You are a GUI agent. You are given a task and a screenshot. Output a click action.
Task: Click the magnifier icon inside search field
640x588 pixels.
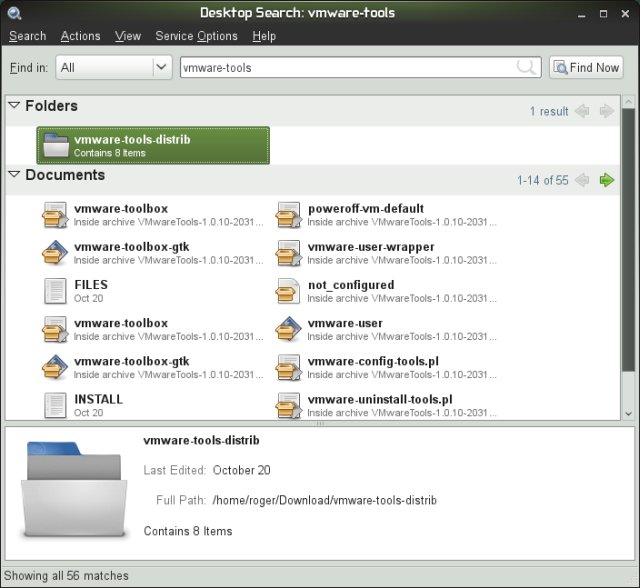click(x=526, y=67)
